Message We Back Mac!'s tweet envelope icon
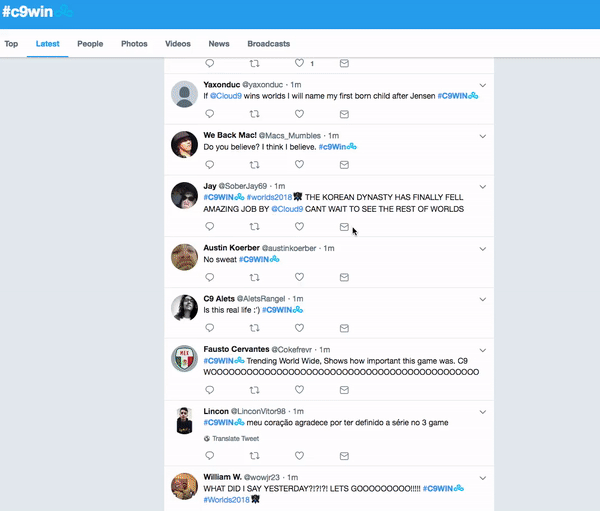This screenshot has height=511, width=600. (344, 165)
